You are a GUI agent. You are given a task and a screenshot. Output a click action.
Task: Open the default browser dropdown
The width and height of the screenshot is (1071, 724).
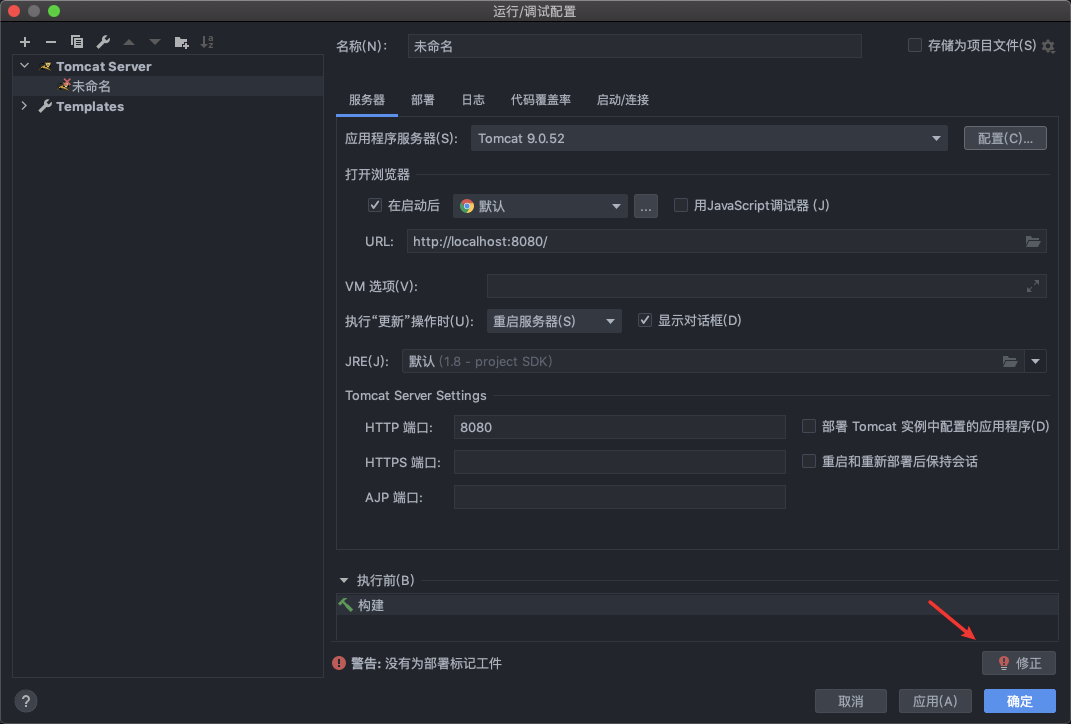[540, 206]
